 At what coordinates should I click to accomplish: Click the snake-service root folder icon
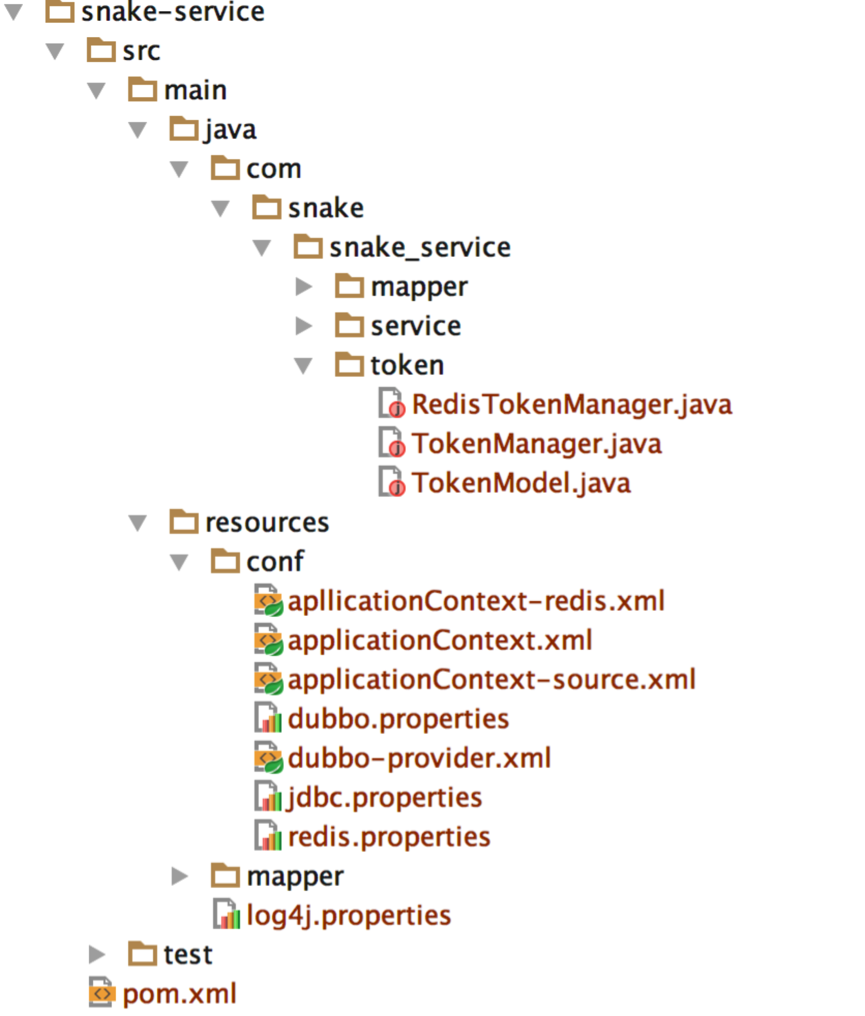[60, 11]
